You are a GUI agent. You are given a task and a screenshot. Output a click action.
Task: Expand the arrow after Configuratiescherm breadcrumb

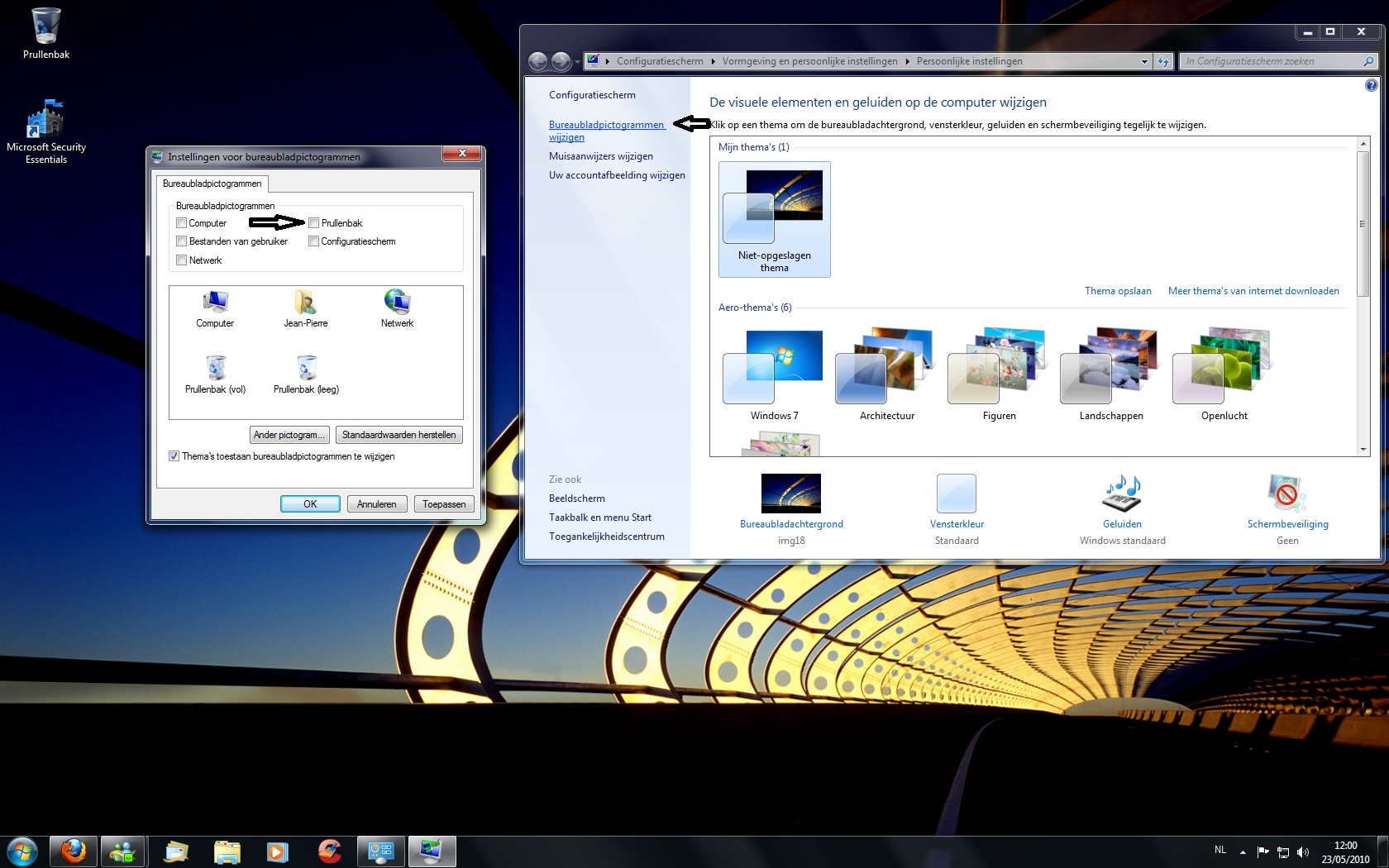point(713,61)
